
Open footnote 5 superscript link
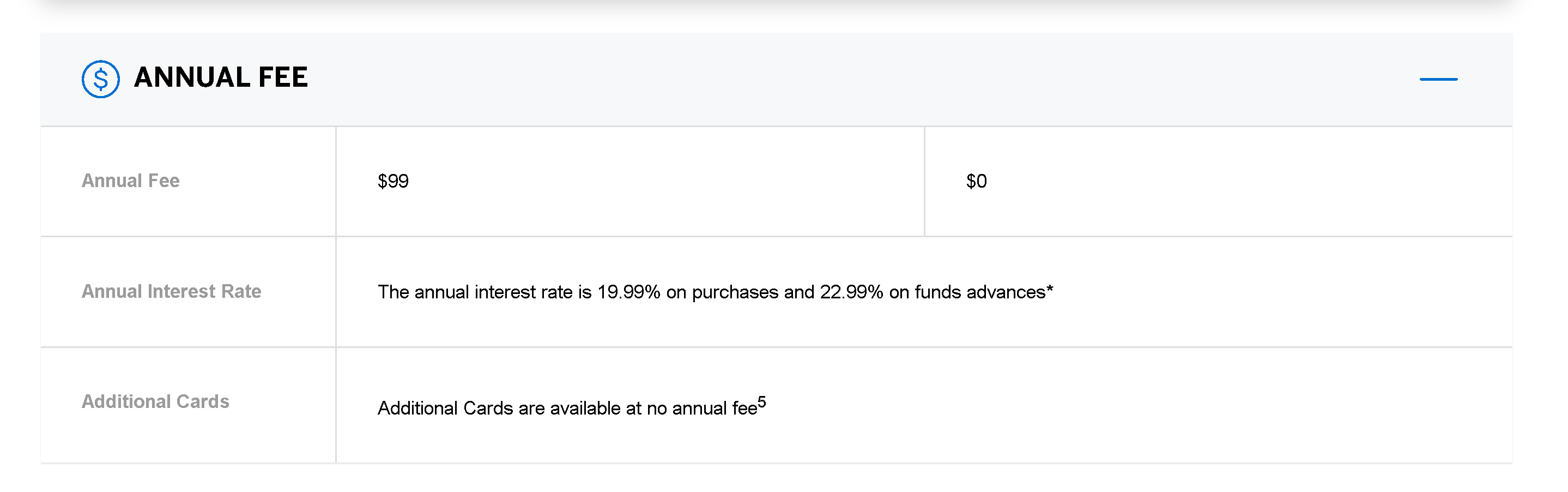[x=761, y=403]
